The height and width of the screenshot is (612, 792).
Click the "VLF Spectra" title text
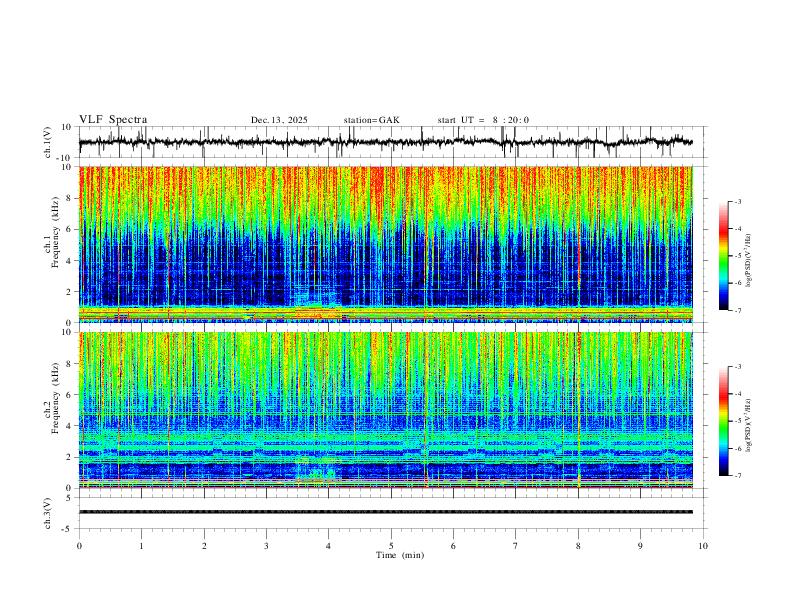(113, 120)
